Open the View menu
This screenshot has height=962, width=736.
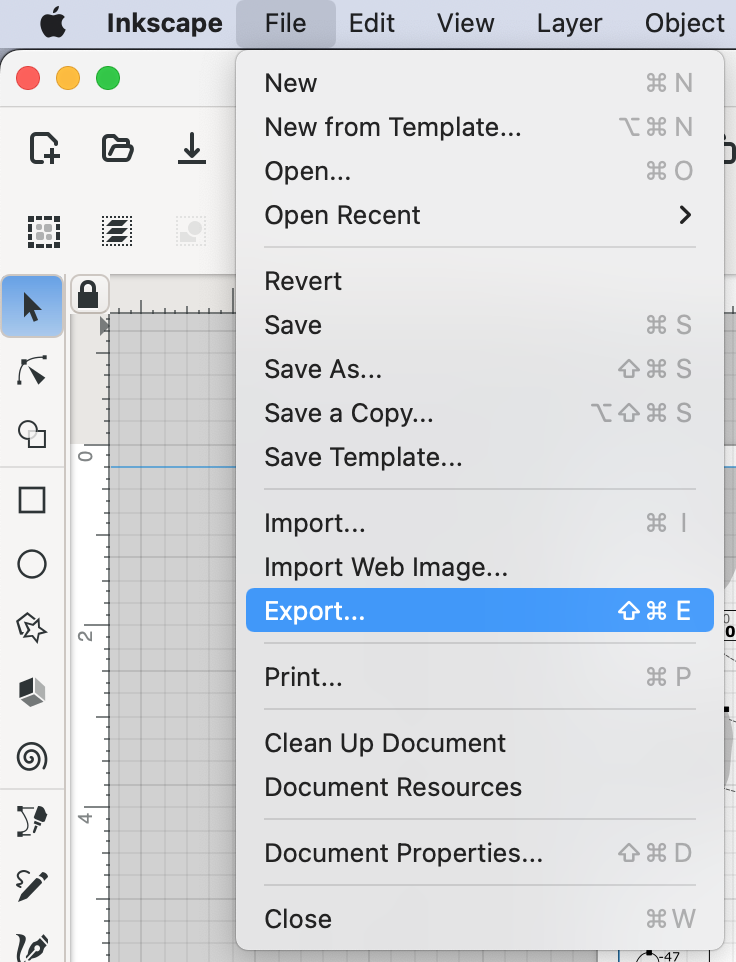pyautogui.click(x=466, y=23)
